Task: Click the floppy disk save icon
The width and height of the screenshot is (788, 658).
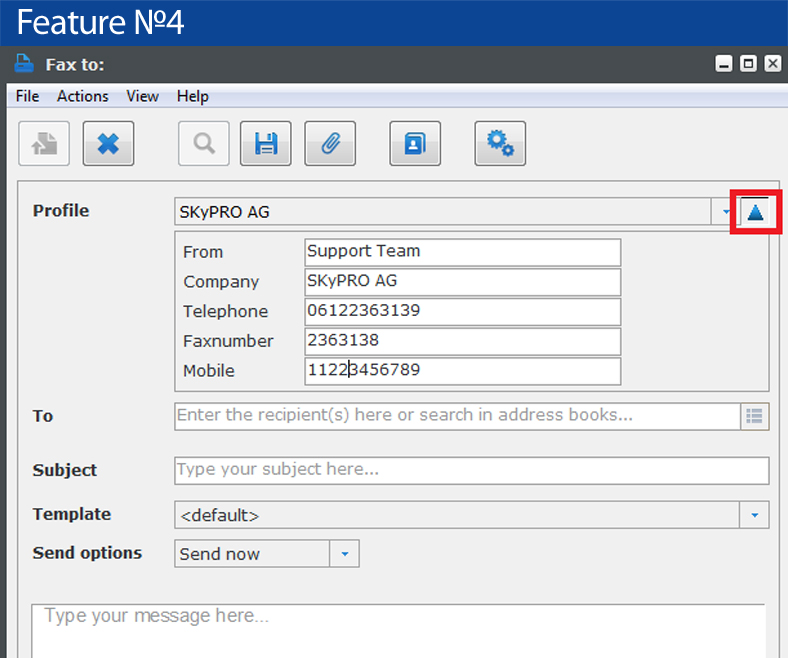Action: tap(265, 143)
